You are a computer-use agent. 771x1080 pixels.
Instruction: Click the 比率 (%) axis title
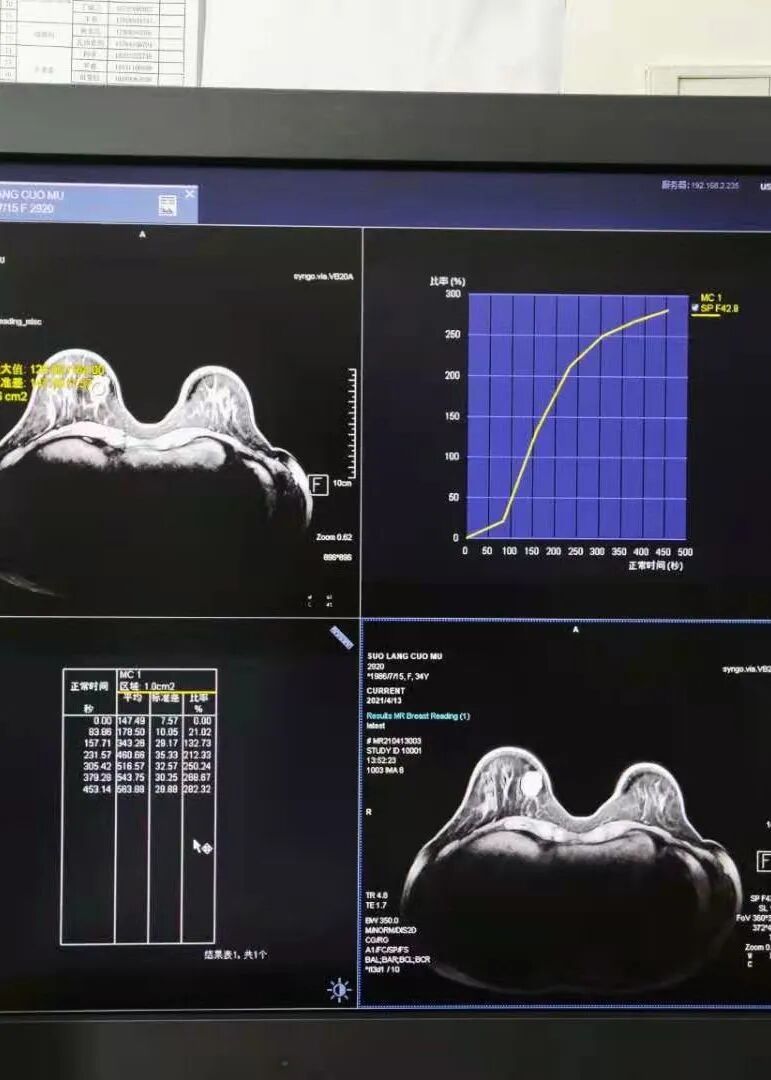coord(447,281)
